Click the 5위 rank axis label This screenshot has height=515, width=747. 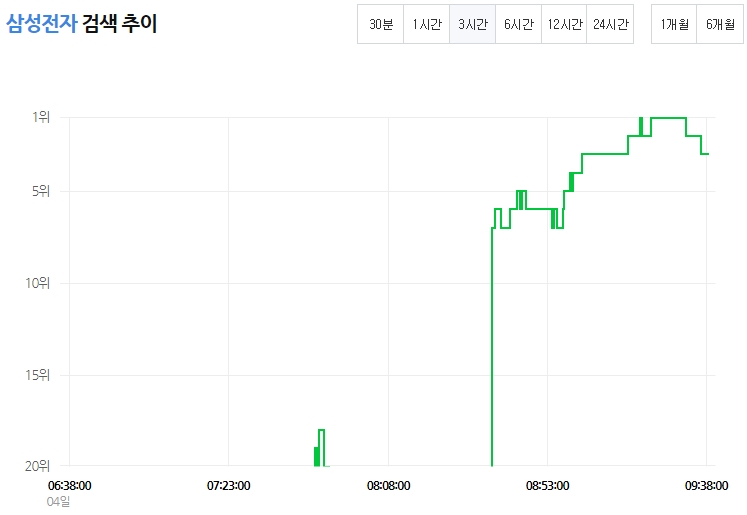41,191
